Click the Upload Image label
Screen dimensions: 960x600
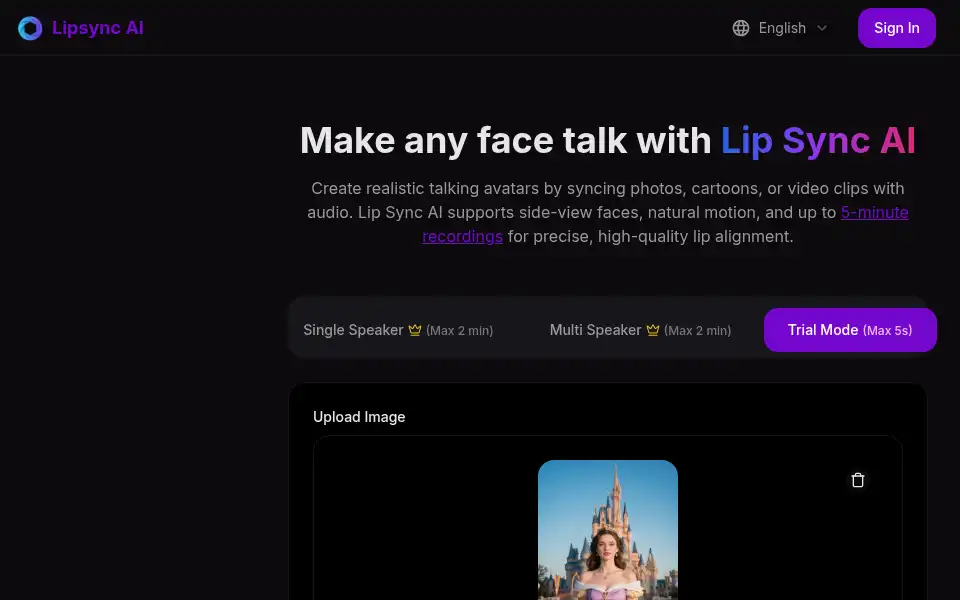tap(359, 417)
